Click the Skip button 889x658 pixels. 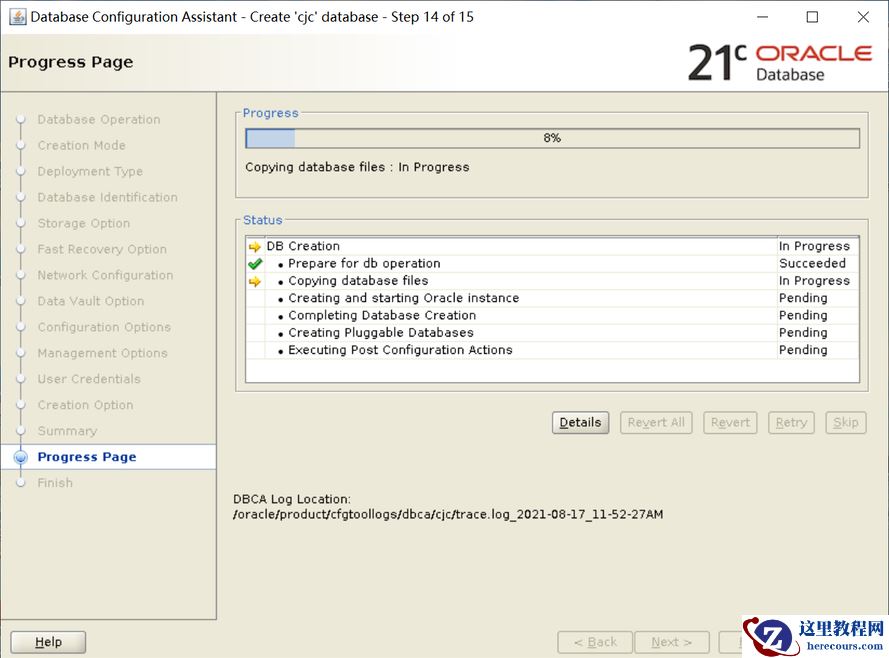[845, 423]
